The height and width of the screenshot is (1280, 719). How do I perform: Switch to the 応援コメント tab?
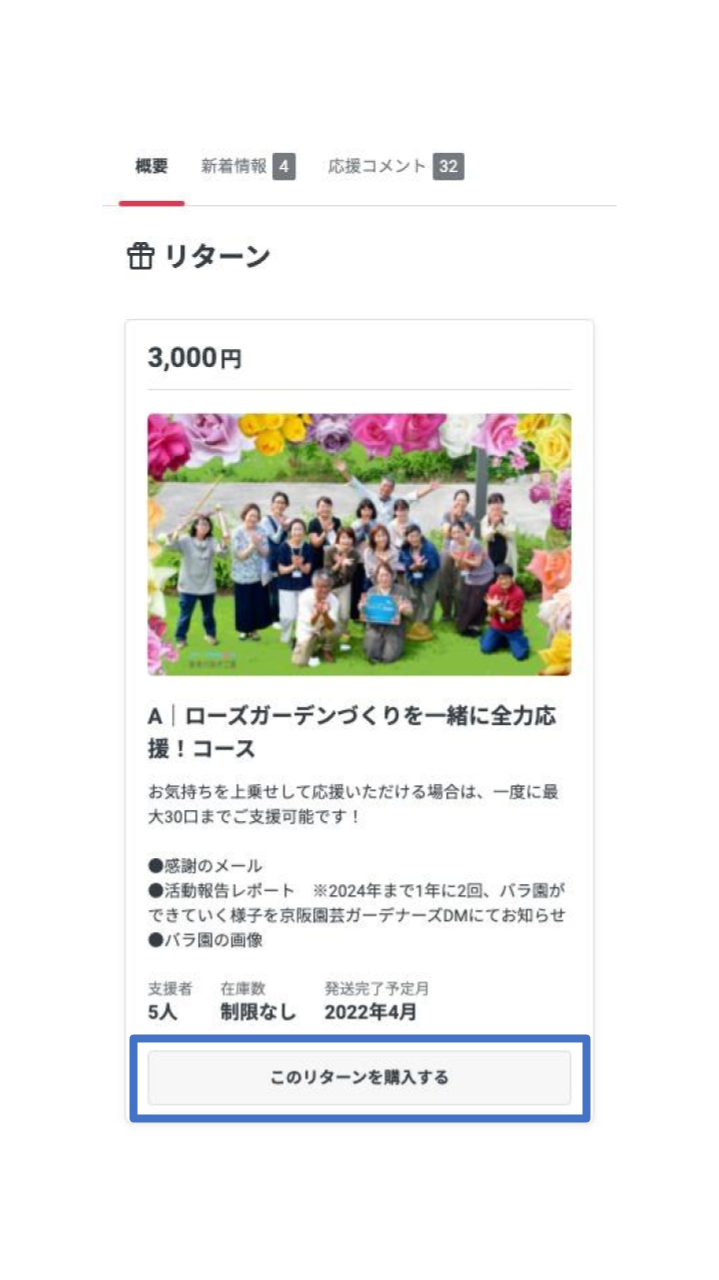[377, 167]
